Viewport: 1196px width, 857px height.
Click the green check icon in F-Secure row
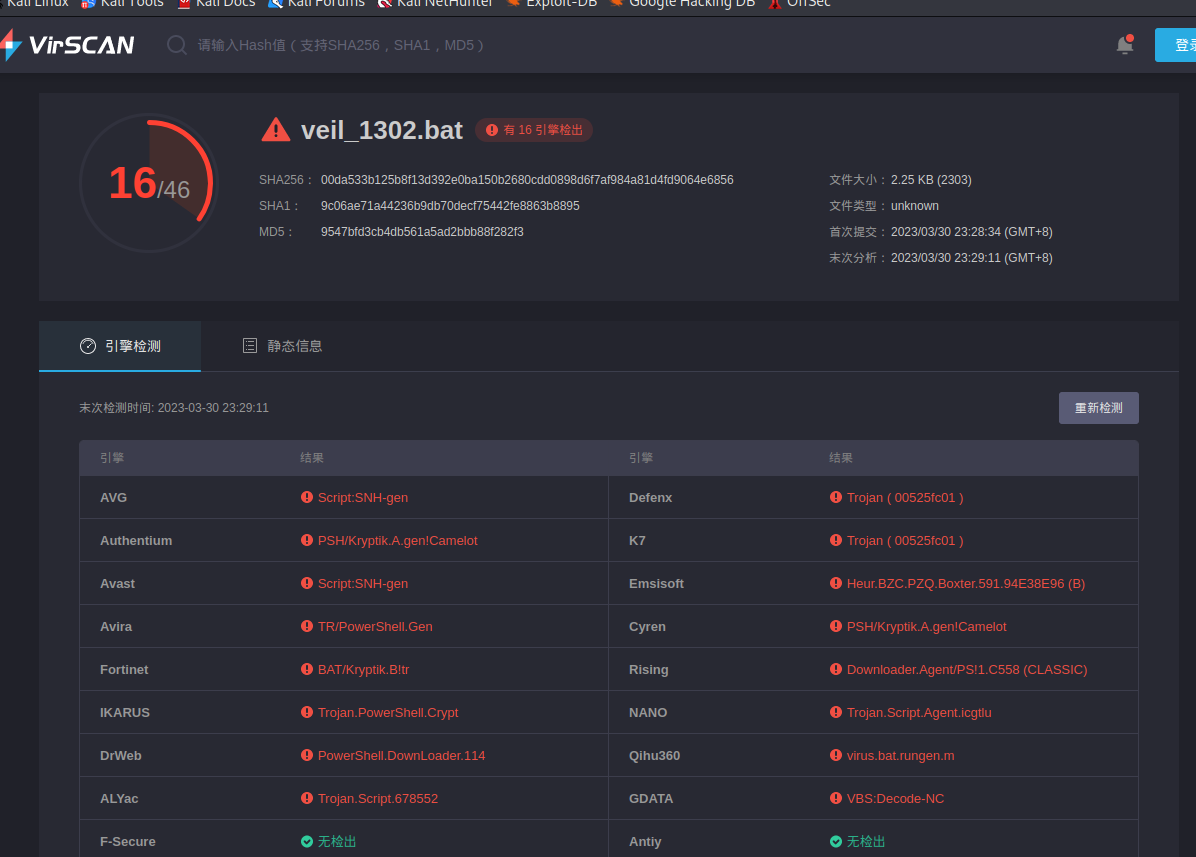click(x=307, y=842)
